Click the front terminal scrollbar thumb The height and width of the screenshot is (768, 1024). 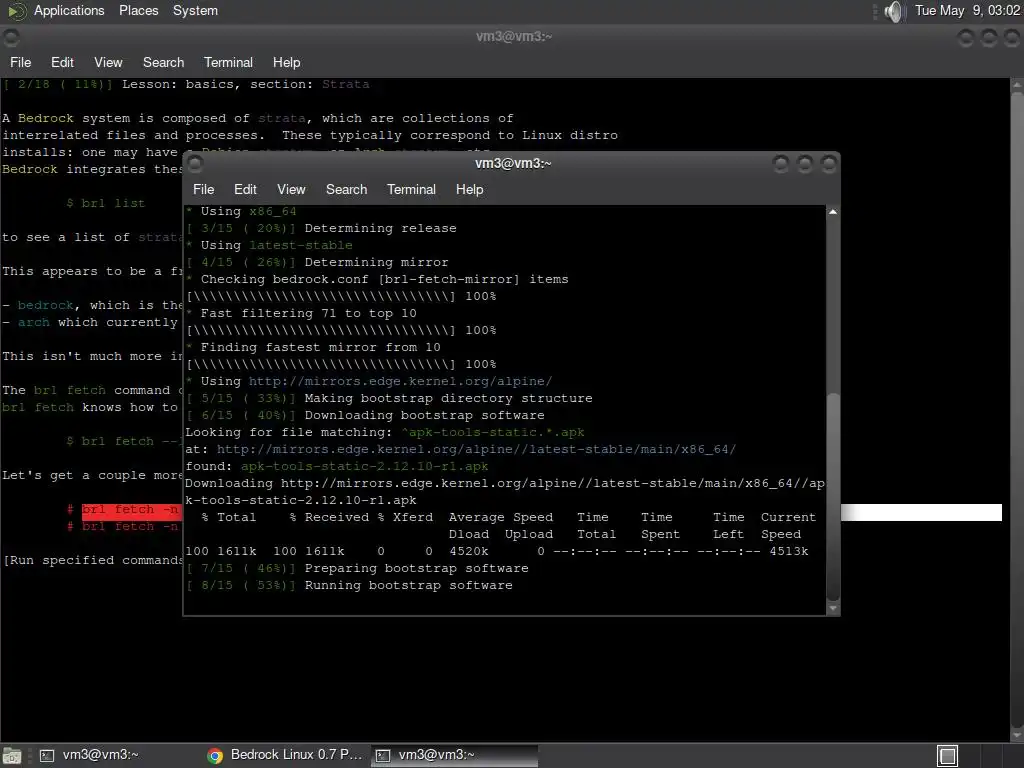(x=833, y=496)
